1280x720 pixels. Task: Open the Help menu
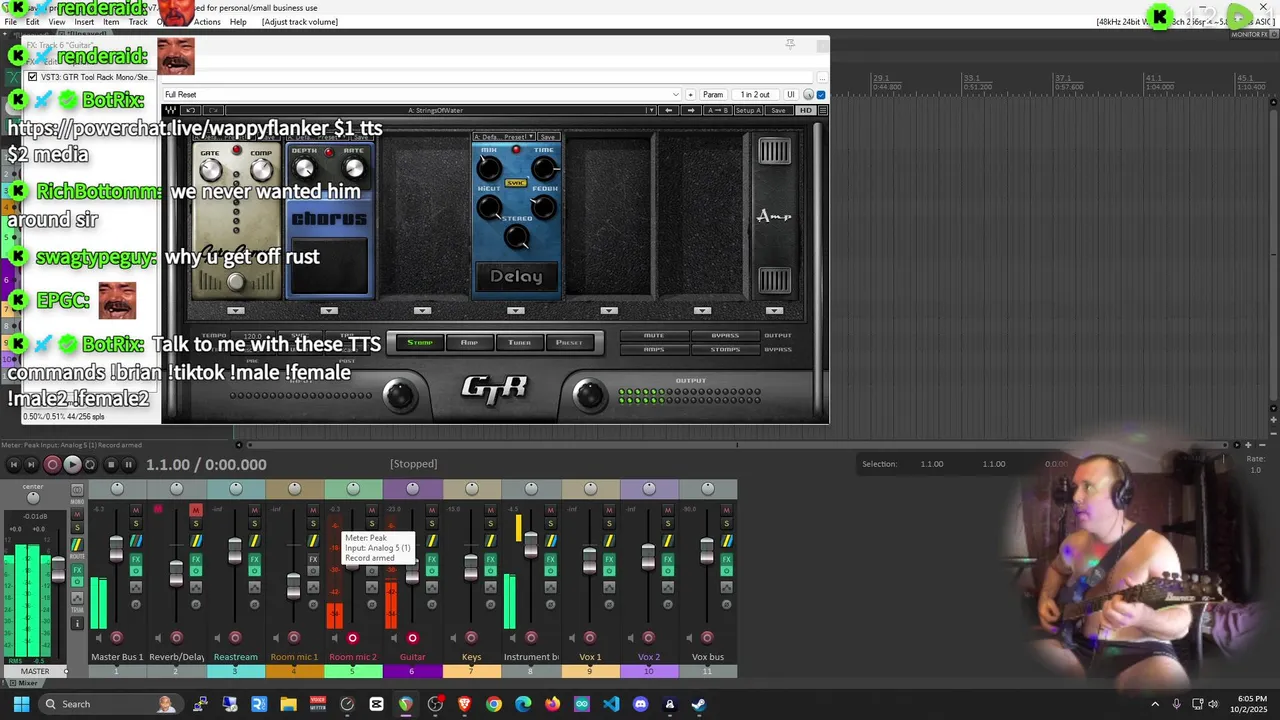238,22
